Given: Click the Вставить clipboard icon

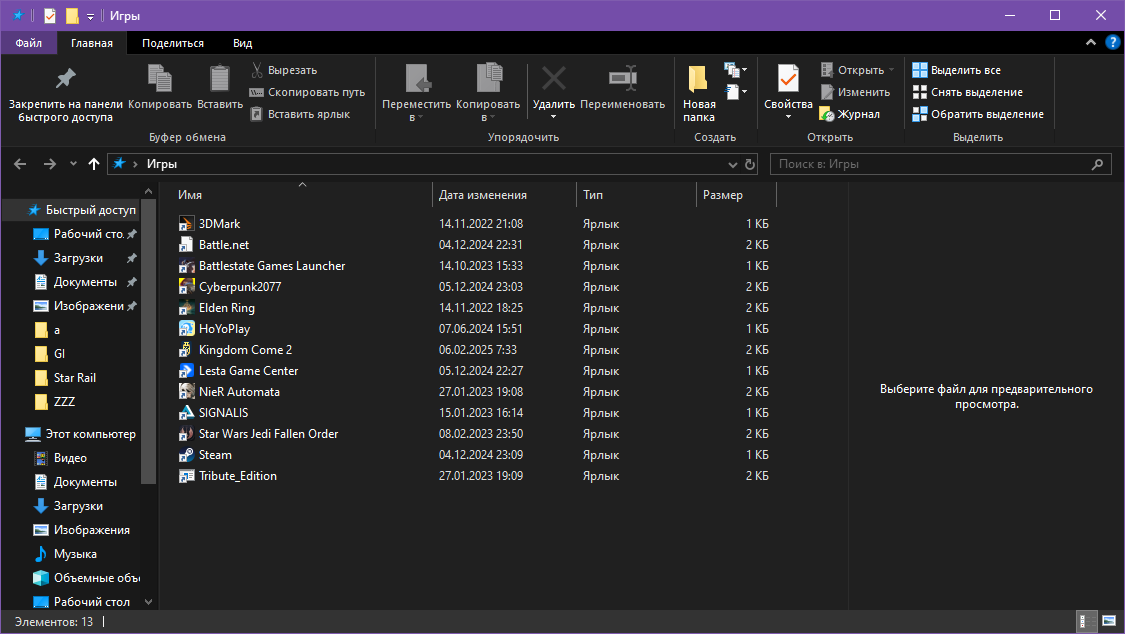Looking at the screenshot, I should [x=220, y=78].
